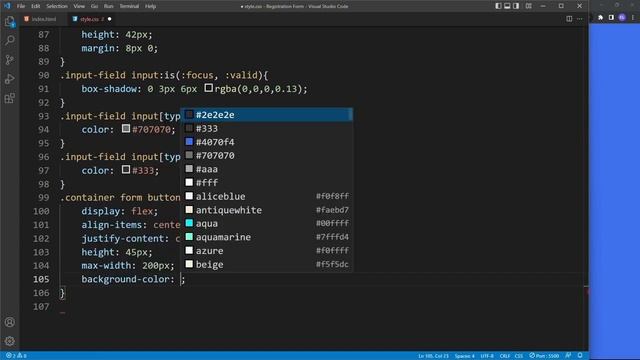Click line number 105 in gutter
640x360 pixels.
[41, 279]
